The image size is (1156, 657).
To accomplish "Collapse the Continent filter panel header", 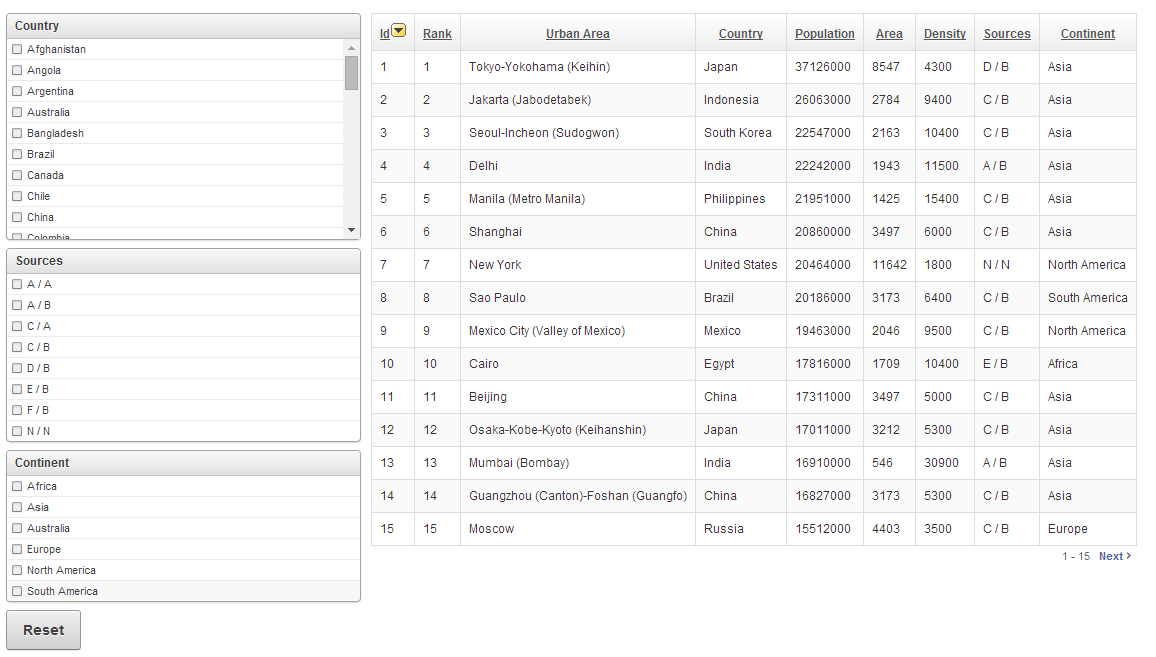I will coord(183,463).
